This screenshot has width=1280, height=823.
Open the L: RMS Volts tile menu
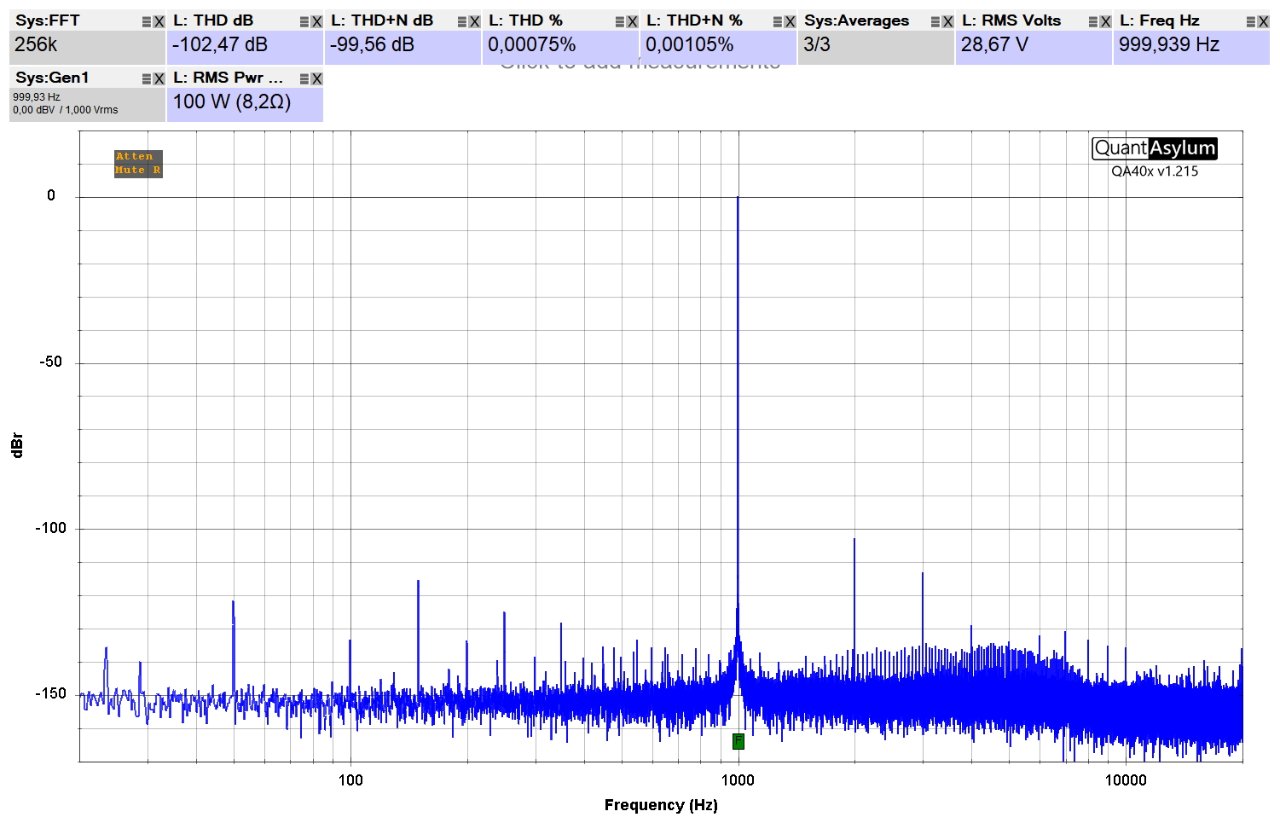pos(1093,21)
